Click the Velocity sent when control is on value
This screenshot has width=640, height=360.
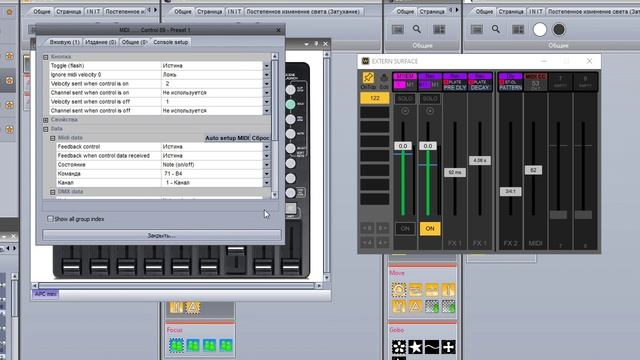[212, 84]
